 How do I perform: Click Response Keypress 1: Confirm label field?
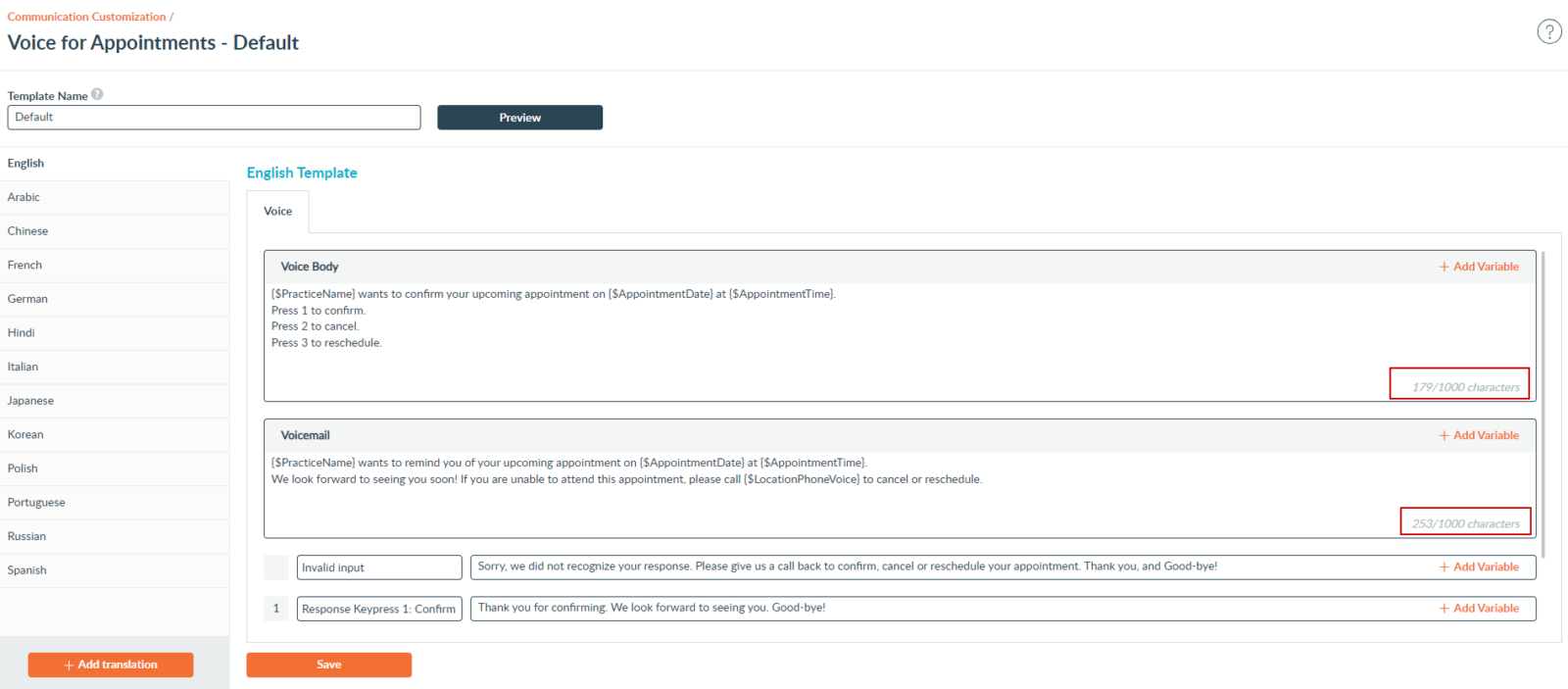pos(379,609)
